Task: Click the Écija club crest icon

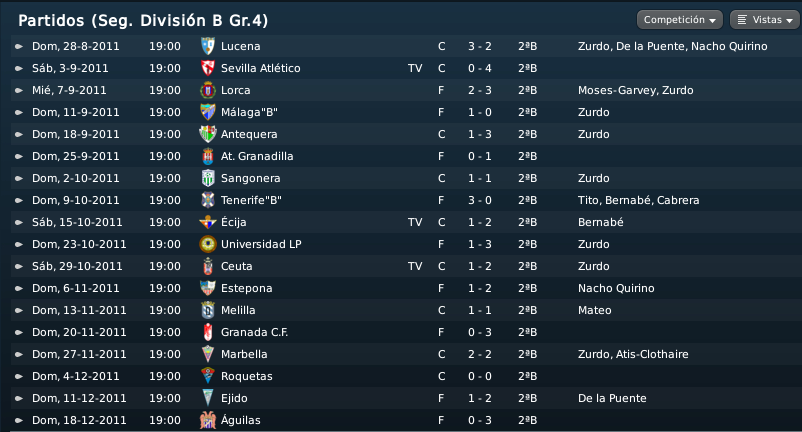Action: pyautogui.click(x=208, y=222)
